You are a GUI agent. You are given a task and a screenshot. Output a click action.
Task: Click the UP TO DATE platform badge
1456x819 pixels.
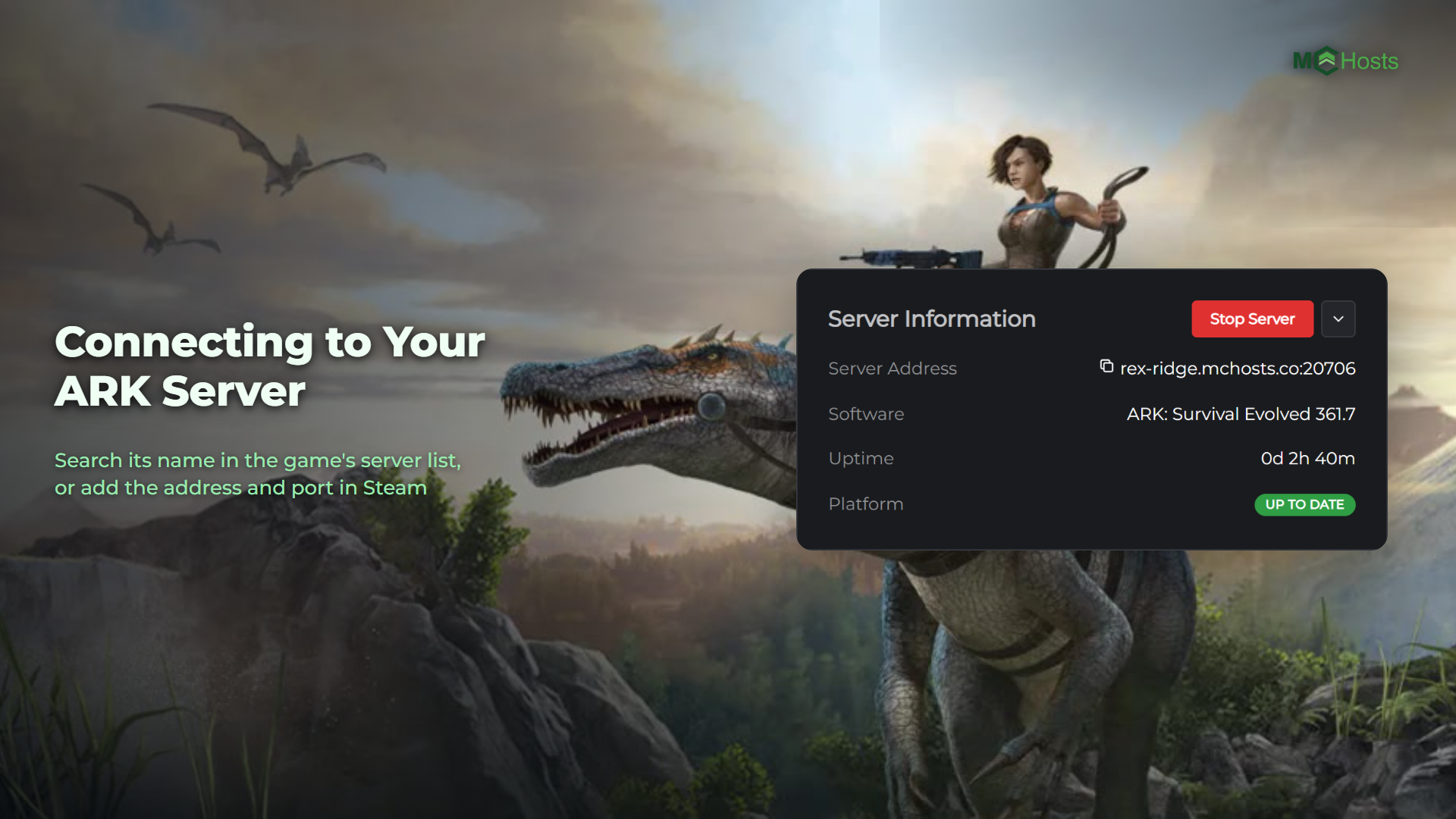(1305, 504)
